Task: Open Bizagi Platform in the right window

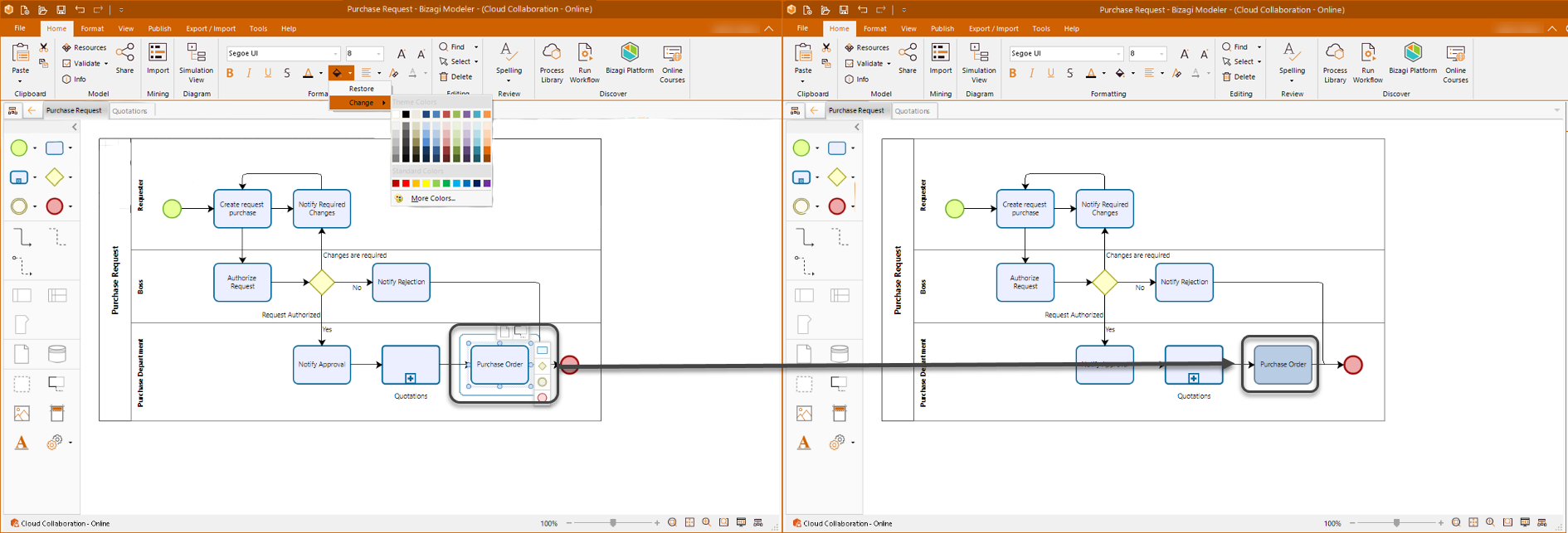Action: (1413, 59)
